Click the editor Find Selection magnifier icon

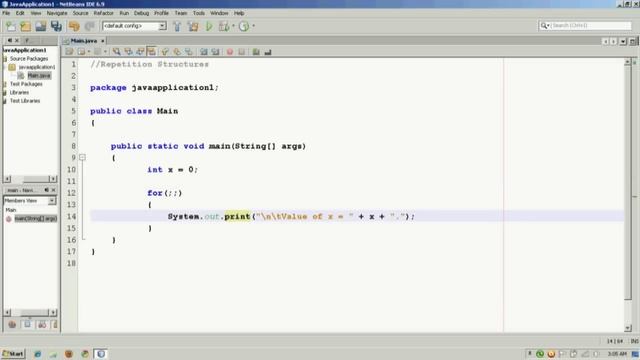coord(117,52)
